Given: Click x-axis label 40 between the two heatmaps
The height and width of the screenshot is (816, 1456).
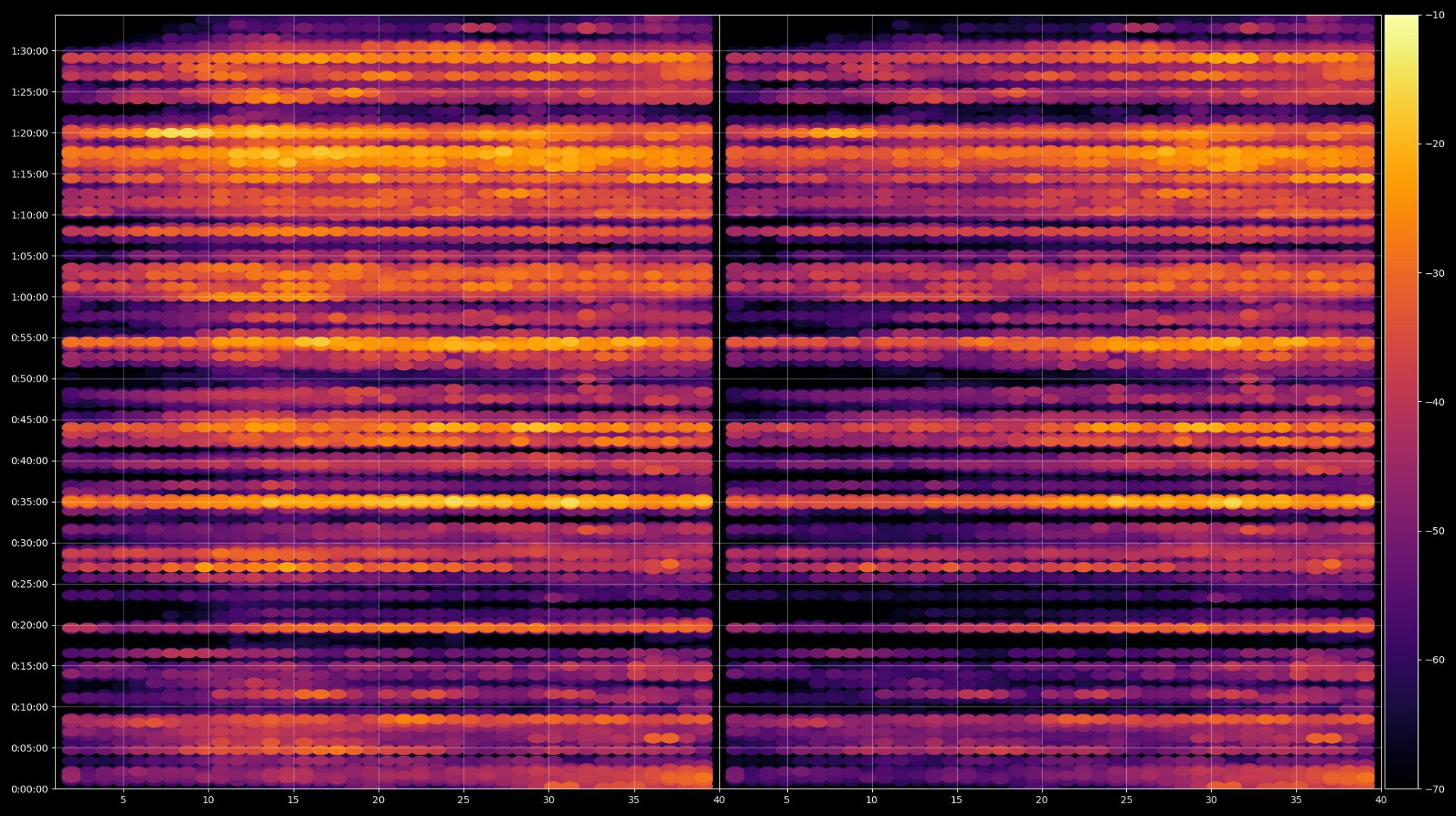Looking at the screenshot, I should [x=719, y=800].
